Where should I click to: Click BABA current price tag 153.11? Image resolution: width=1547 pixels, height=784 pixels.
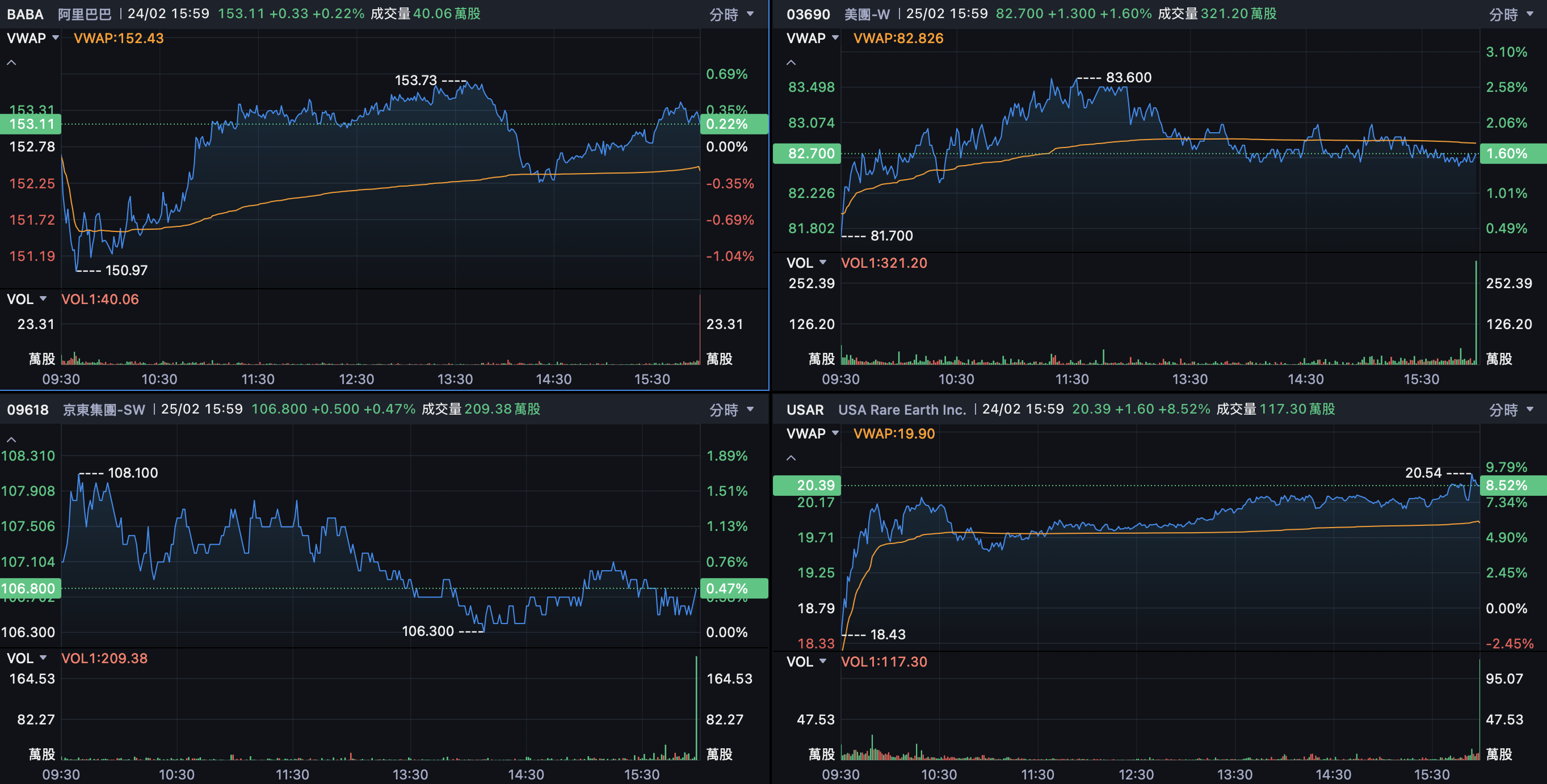click(31, 124)
